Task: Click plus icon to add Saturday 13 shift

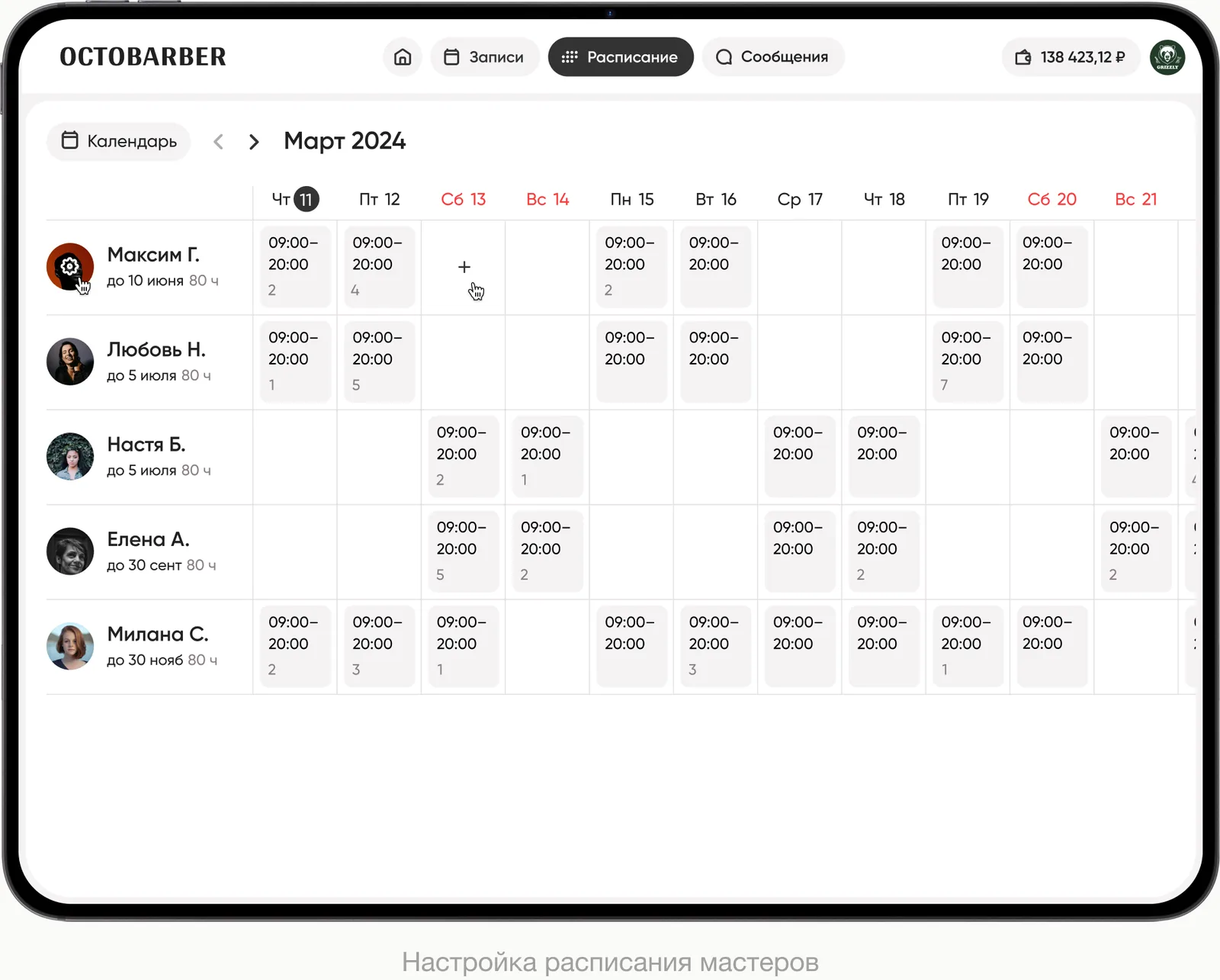Action: pos(464,267)
